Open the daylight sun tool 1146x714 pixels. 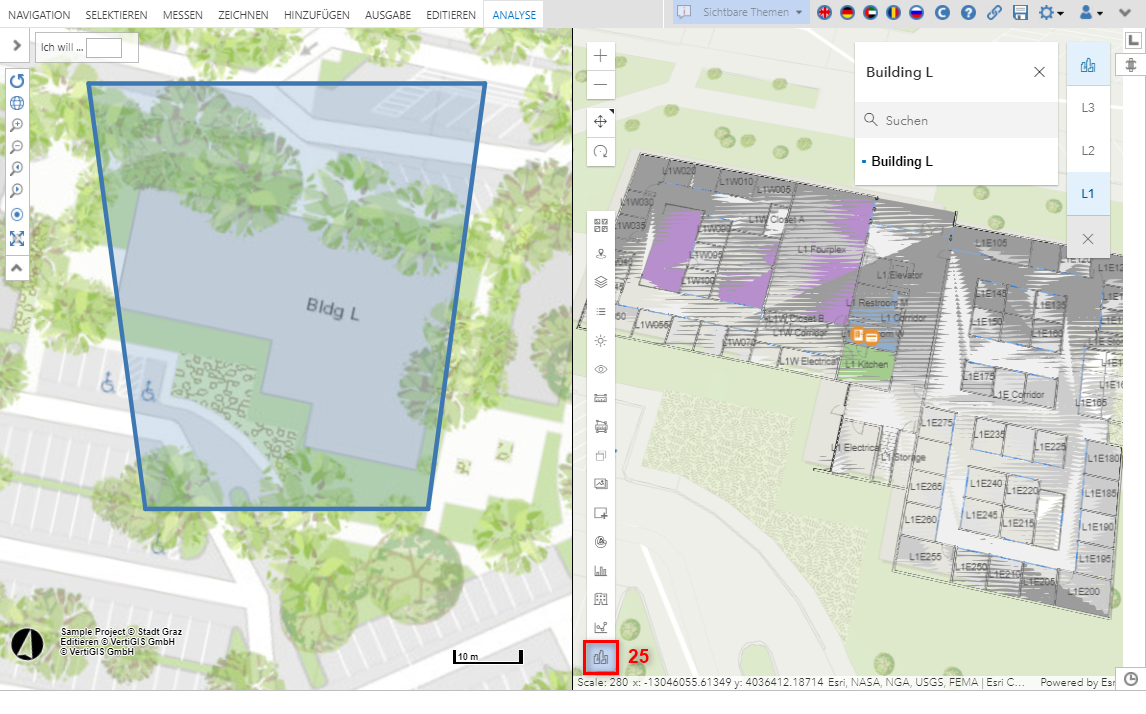pyautogui.click(x=601, y=340)
